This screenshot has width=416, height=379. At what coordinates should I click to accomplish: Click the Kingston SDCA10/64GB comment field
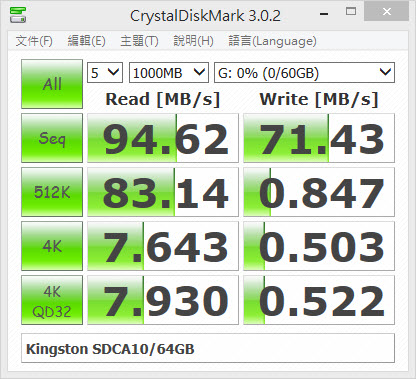[208, 348]
